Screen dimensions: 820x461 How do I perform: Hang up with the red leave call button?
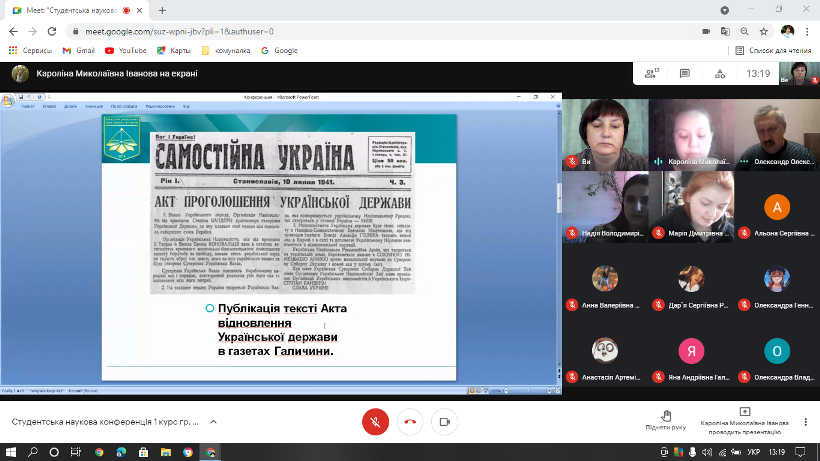tap(411, 421)
